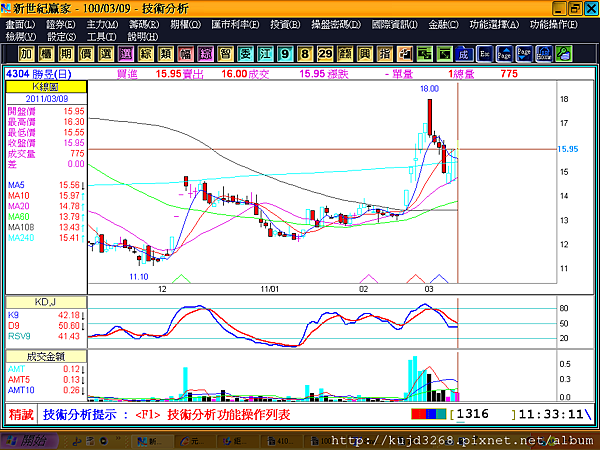Screen dimensions: 600x450
Task: Click the orange icon after 指
Action: [404, 54]
